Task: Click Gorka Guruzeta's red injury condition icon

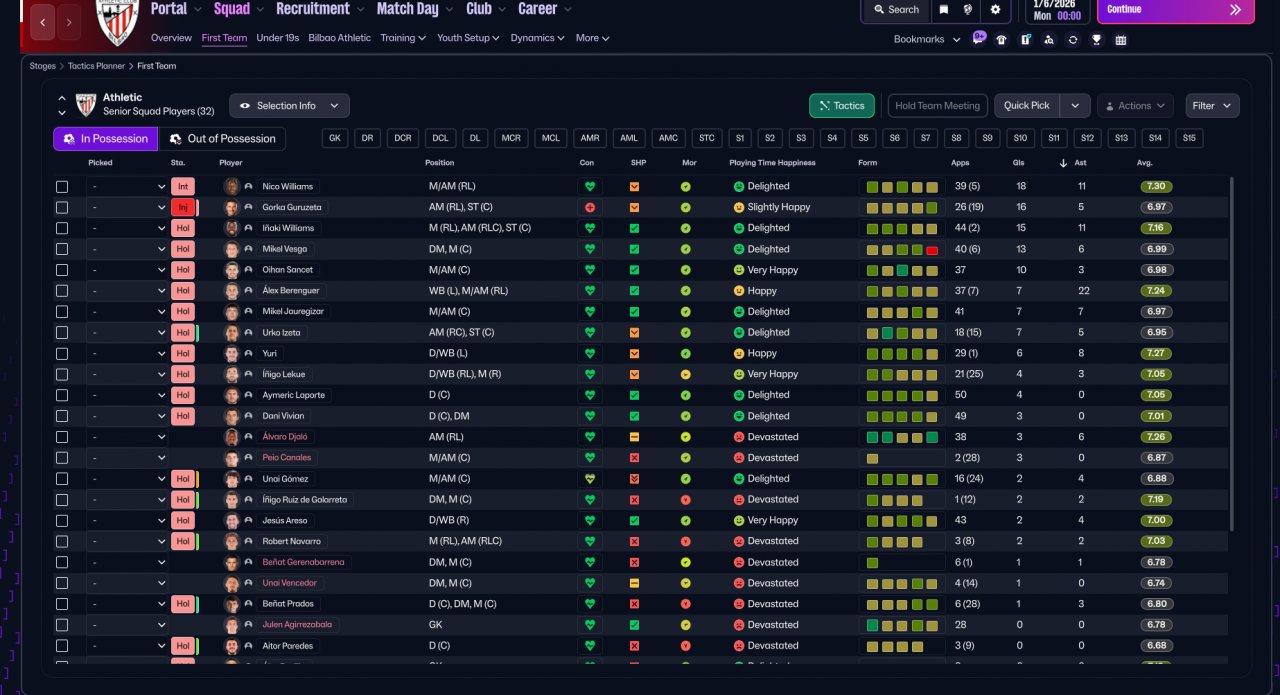Action: coord(590,208)
